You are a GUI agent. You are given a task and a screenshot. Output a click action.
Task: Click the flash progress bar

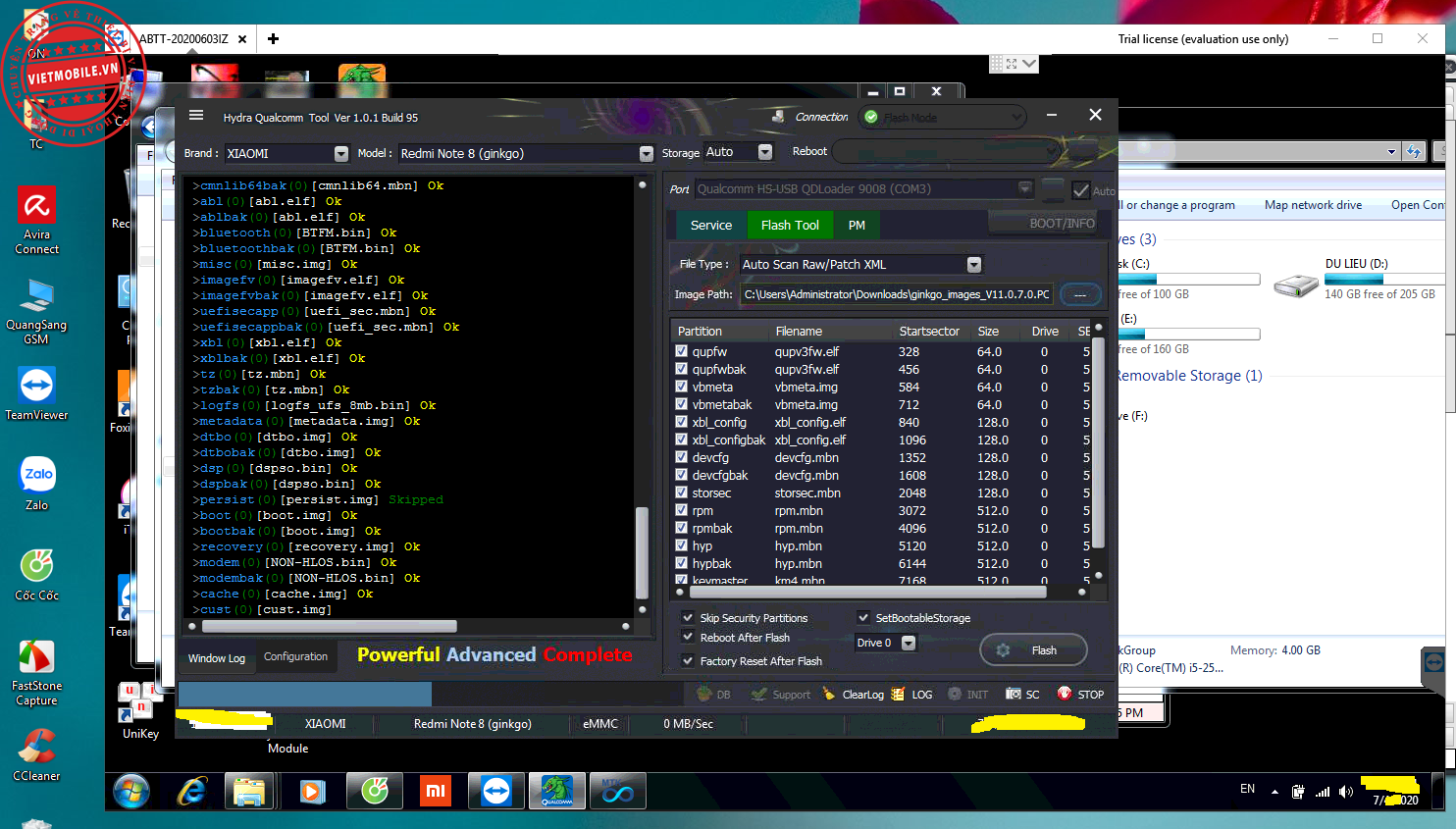(x=429, y=694)
